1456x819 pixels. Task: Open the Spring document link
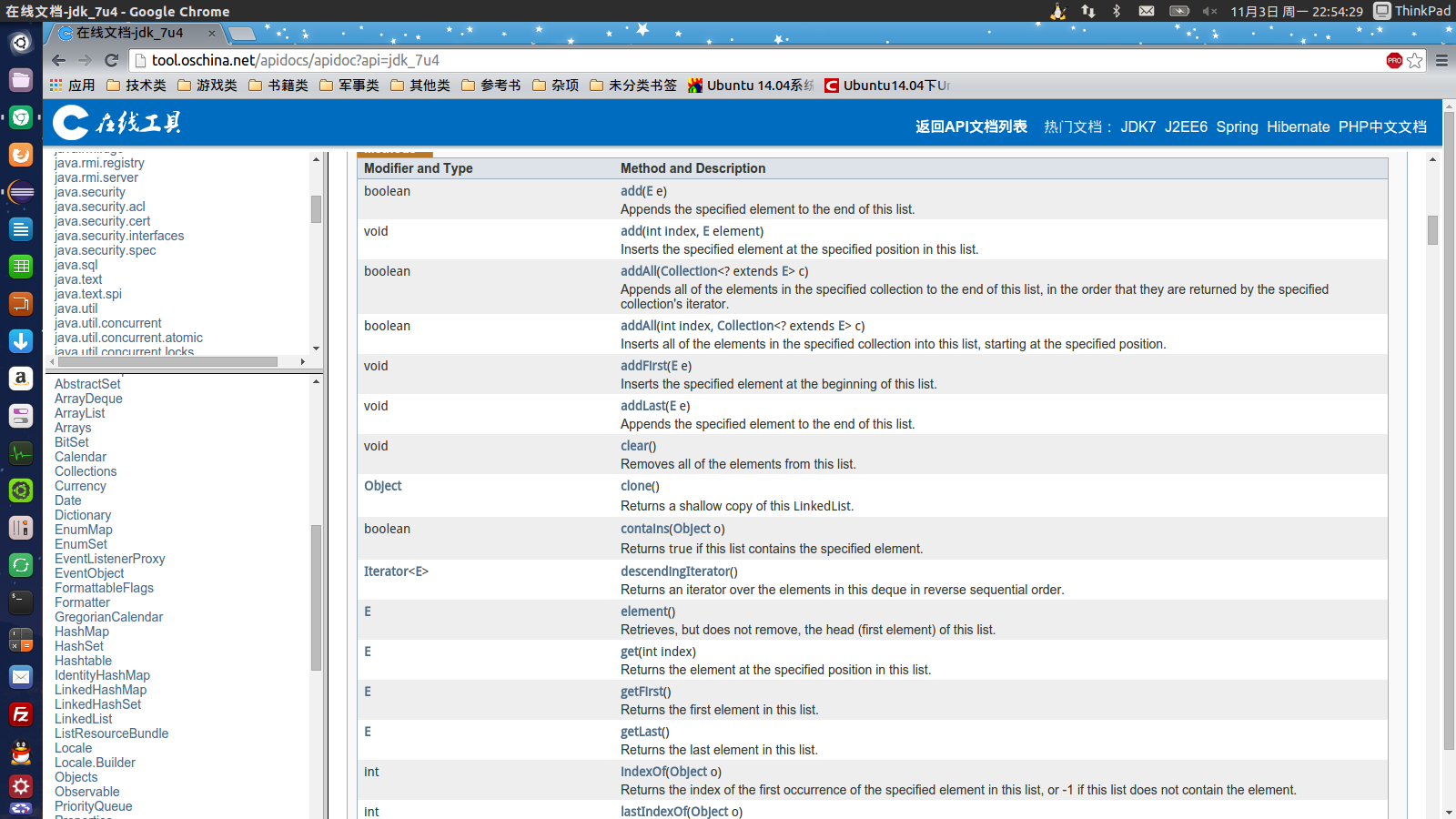(1237, 126)
